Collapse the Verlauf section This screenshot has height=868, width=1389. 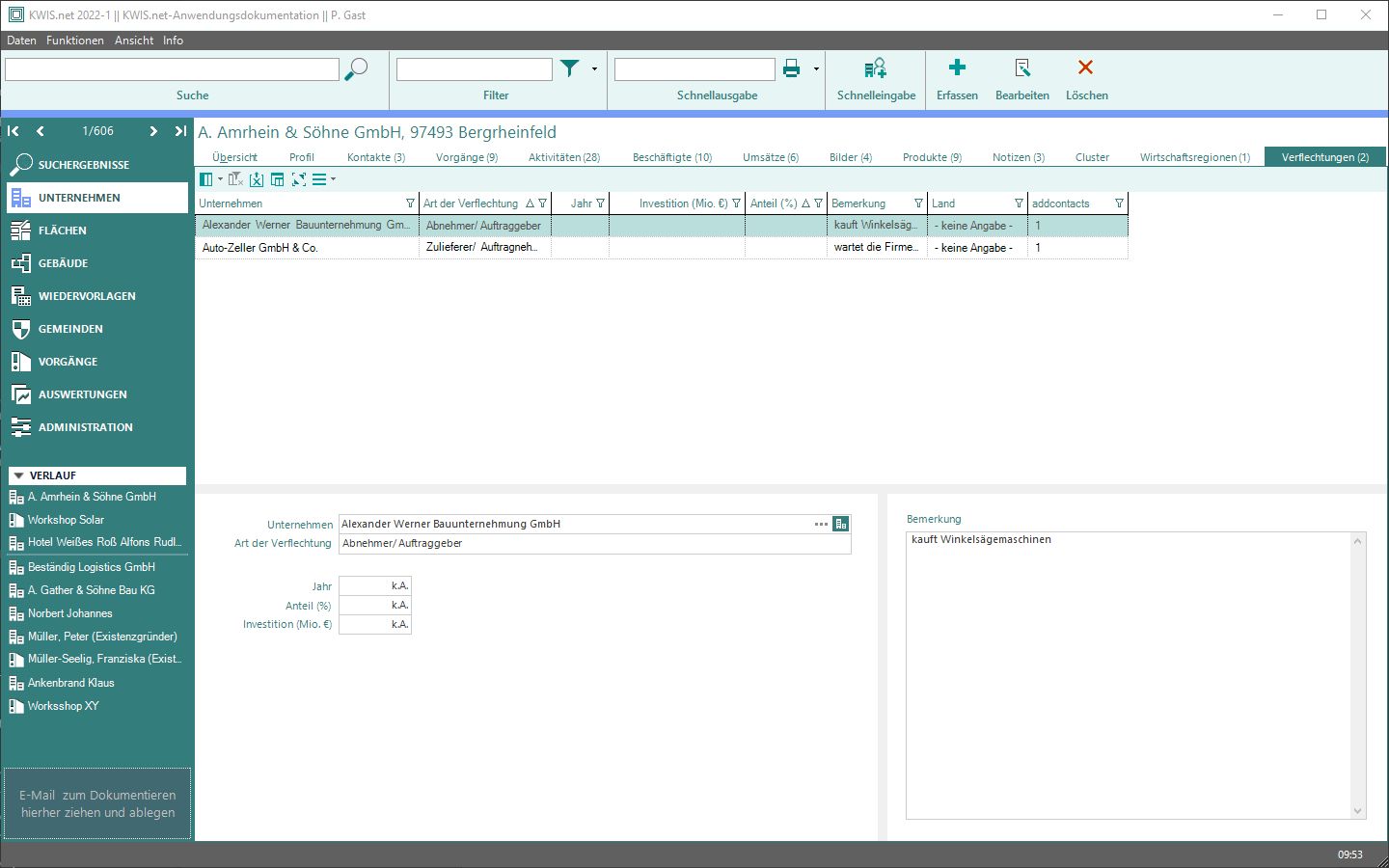(x=18, y=475)
